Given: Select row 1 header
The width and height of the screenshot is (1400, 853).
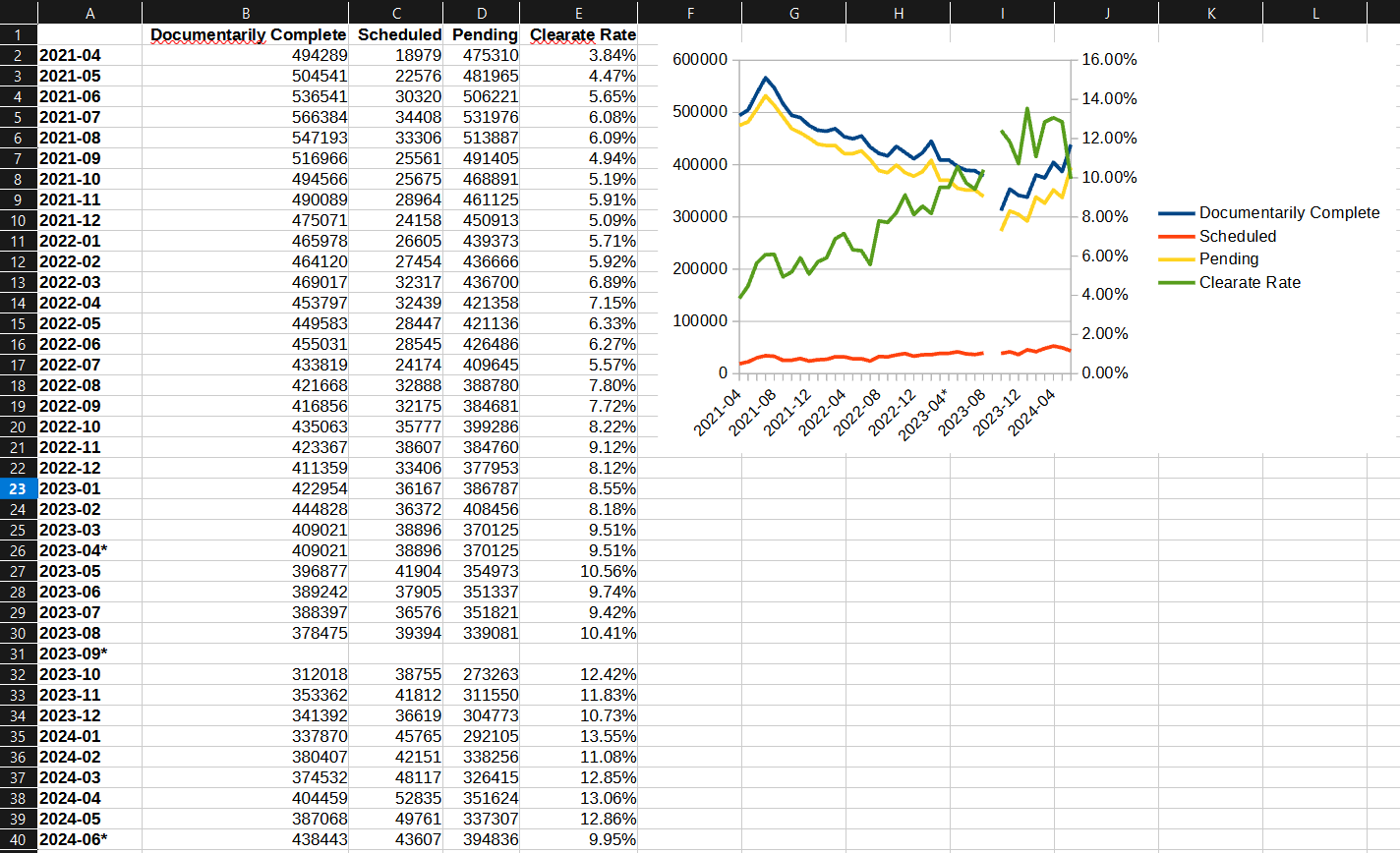Looking at the screenshot, I should (x=19, y=34).
